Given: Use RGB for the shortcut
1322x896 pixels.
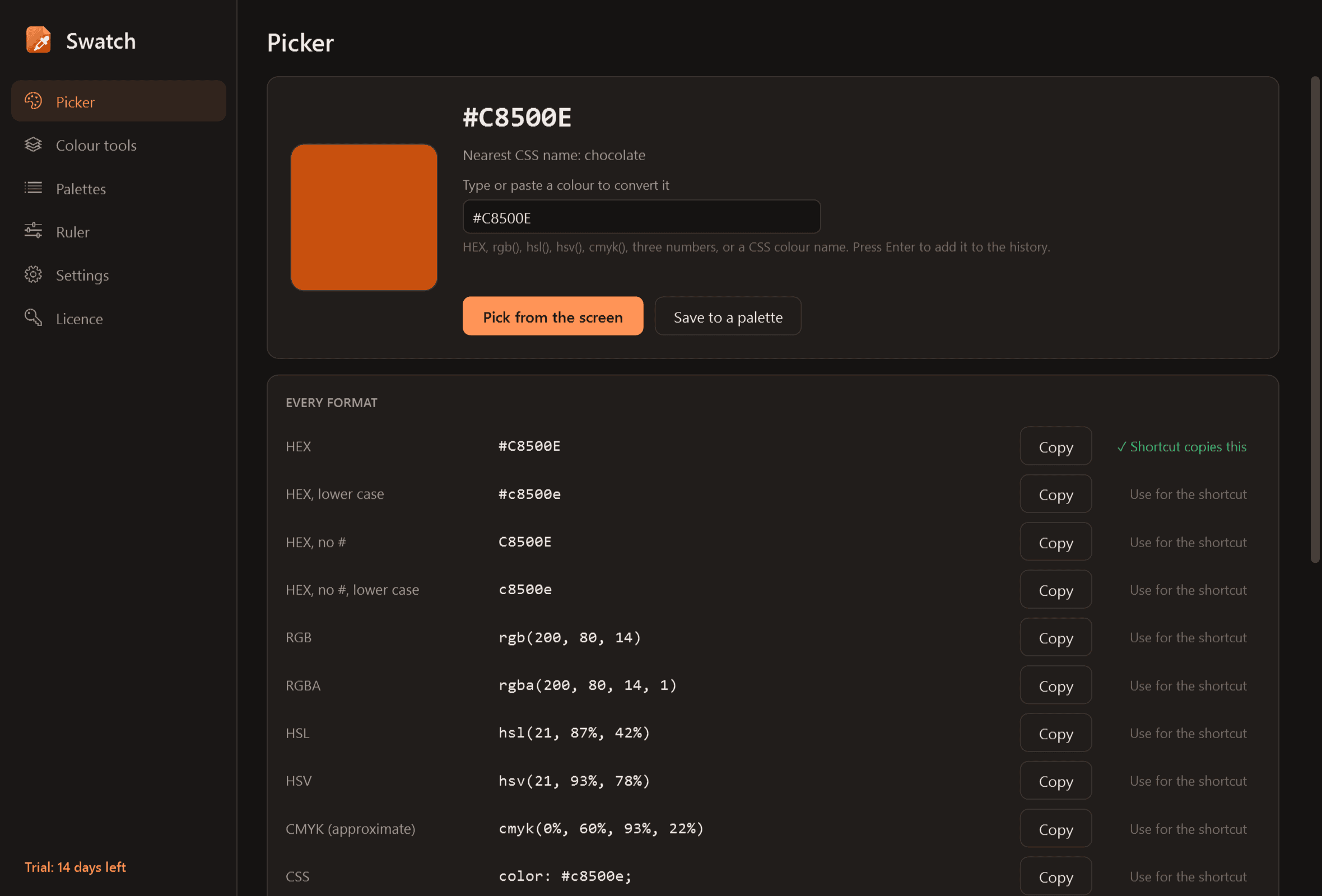Looking at the screenshot, I should click(1188, 637).
